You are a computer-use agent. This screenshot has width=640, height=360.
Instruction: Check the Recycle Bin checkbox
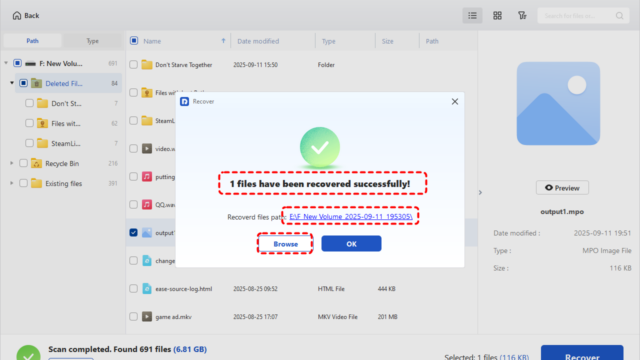pos(23,163)
